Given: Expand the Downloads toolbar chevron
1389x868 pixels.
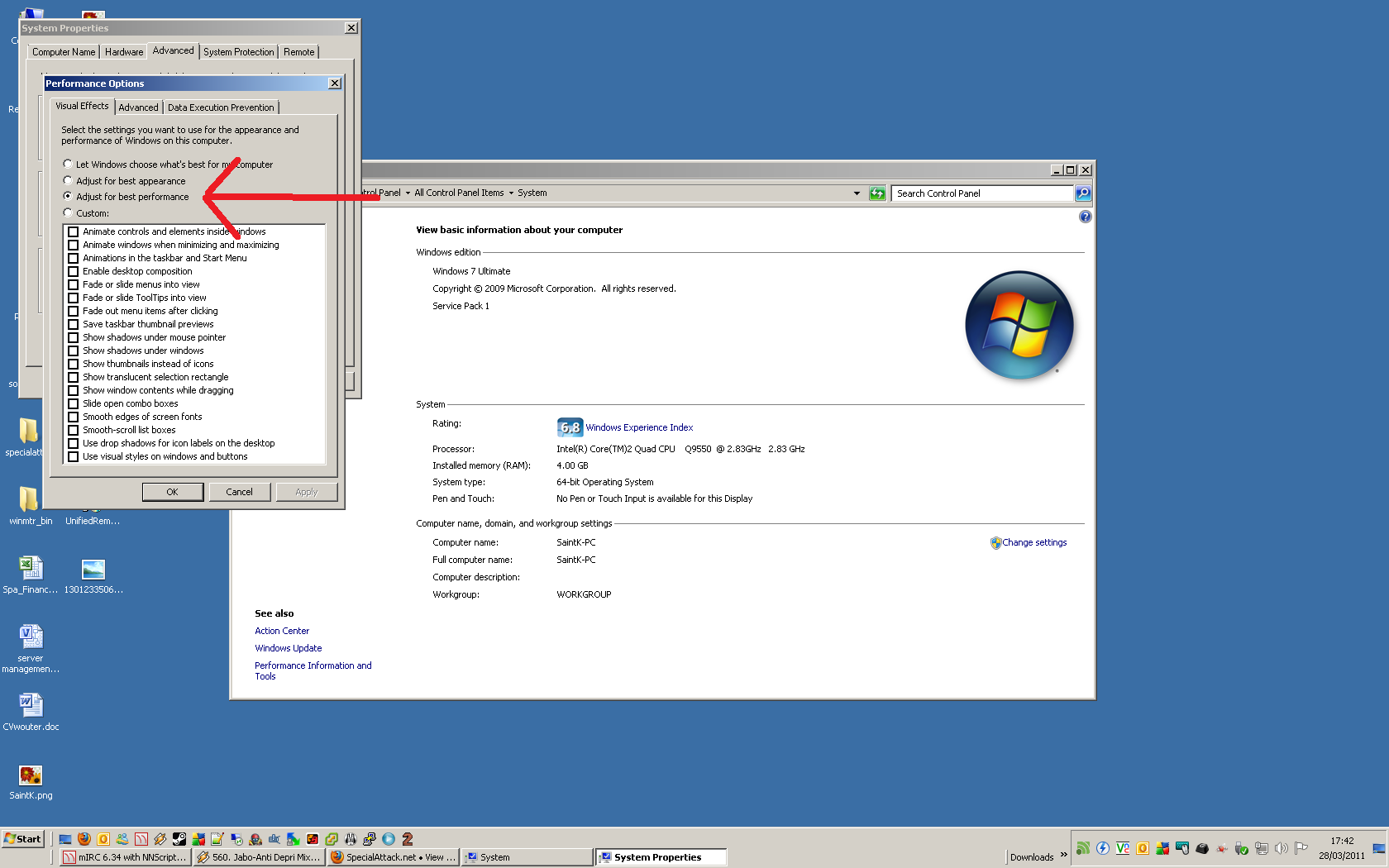Looking at the screenshot, I should pos(1064,855).
